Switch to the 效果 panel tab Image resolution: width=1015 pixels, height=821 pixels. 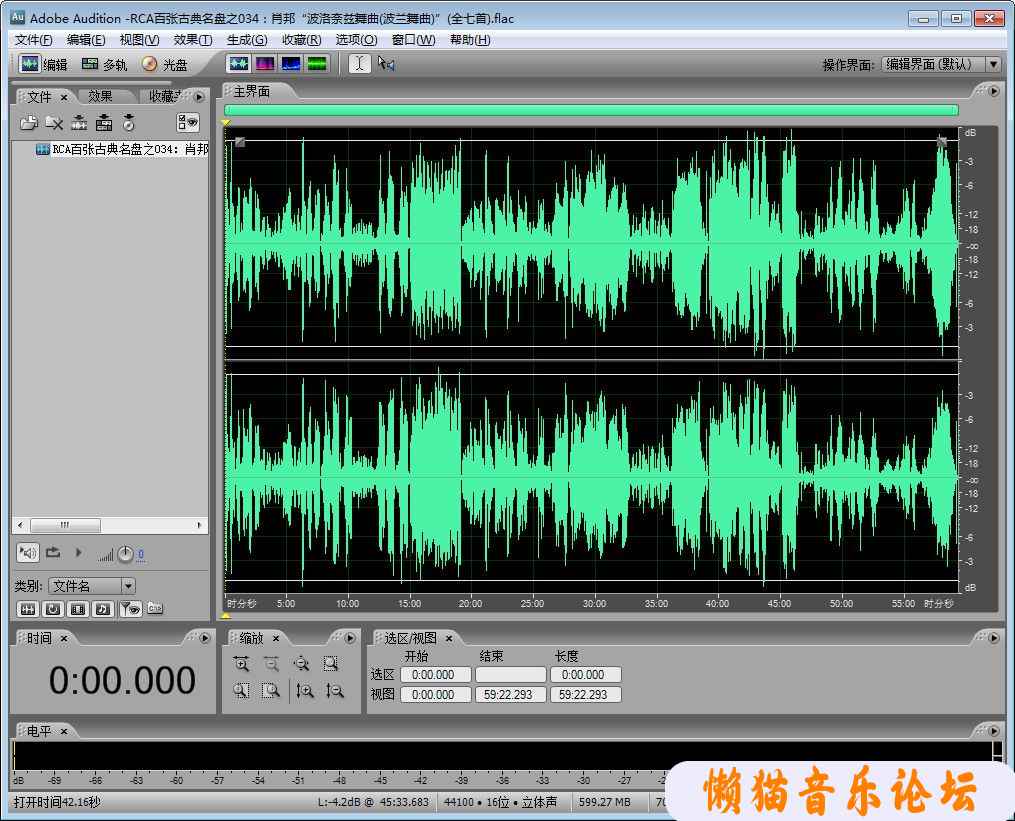[100, 96]
